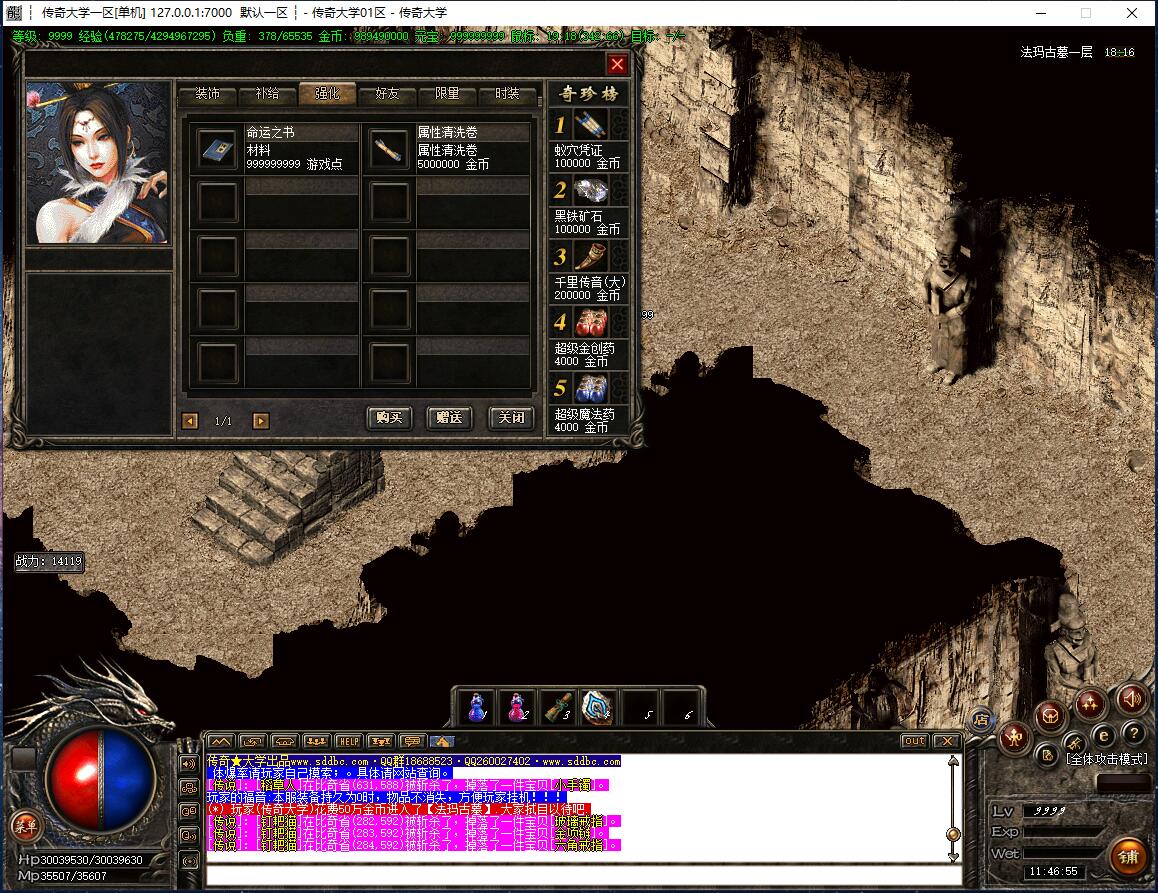Pick the 千里传音(大) horn icon
The height and width of the screenshot is (893, 1158).
pyautogui.click(x=591, y=256)
